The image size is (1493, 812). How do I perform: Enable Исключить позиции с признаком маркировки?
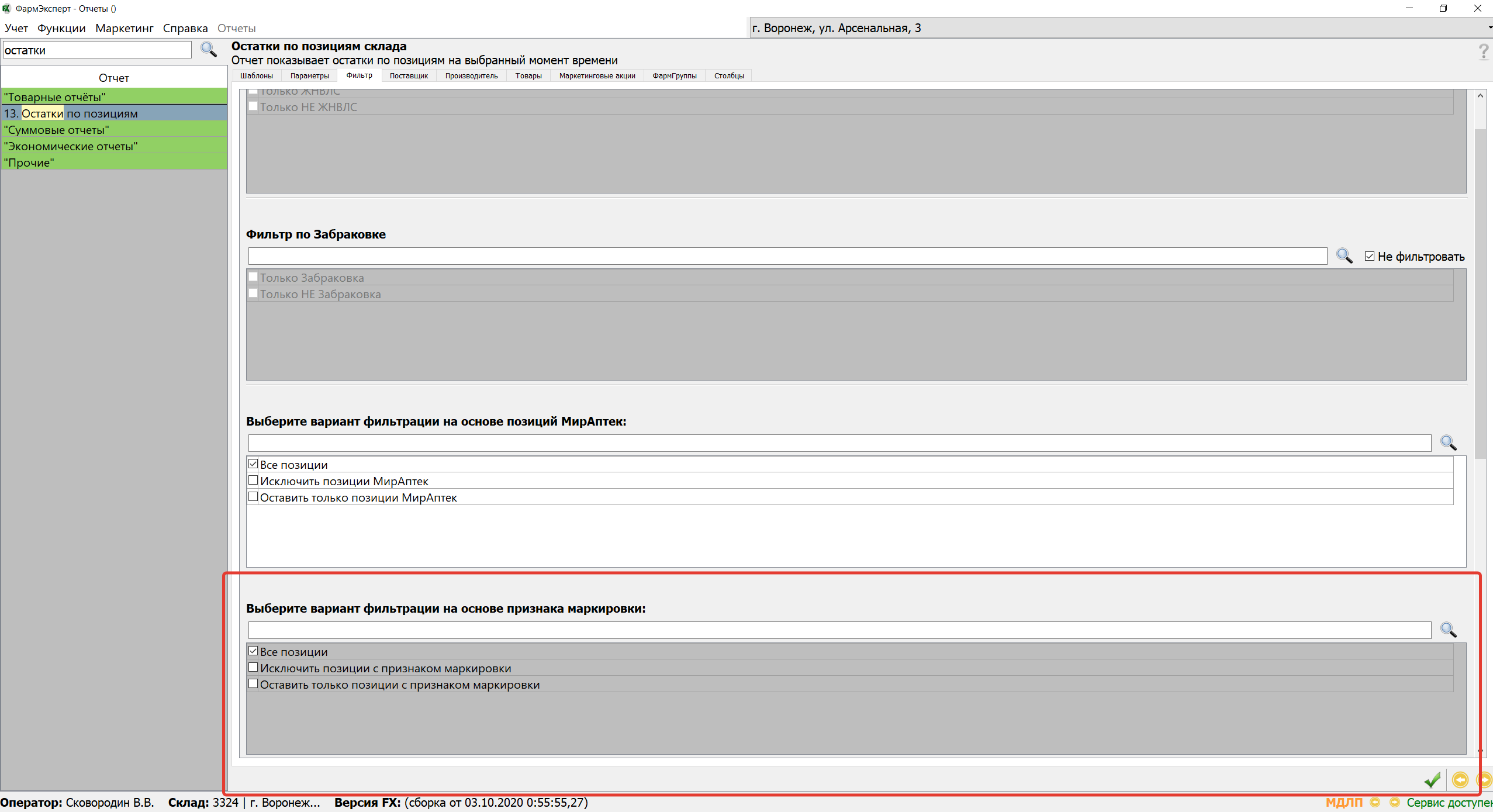click(x=253, y=668)
